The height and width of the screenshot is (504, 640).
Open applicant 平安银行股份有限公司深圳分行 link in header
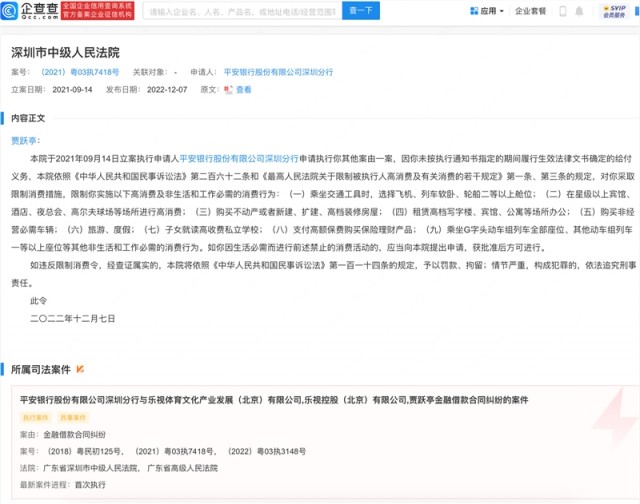[x=278, y=72]
